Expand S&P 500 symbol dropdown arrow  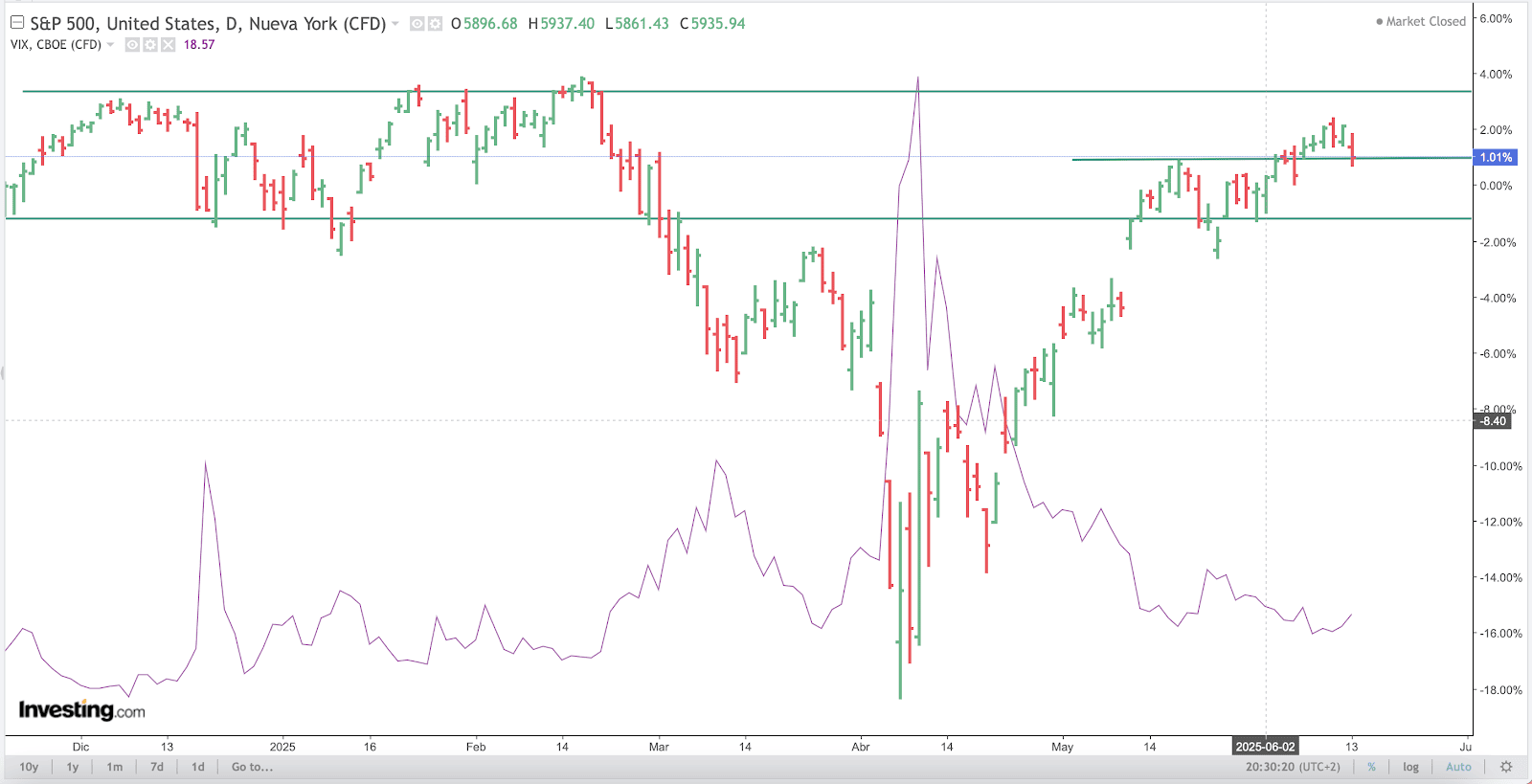coord(395,24)
